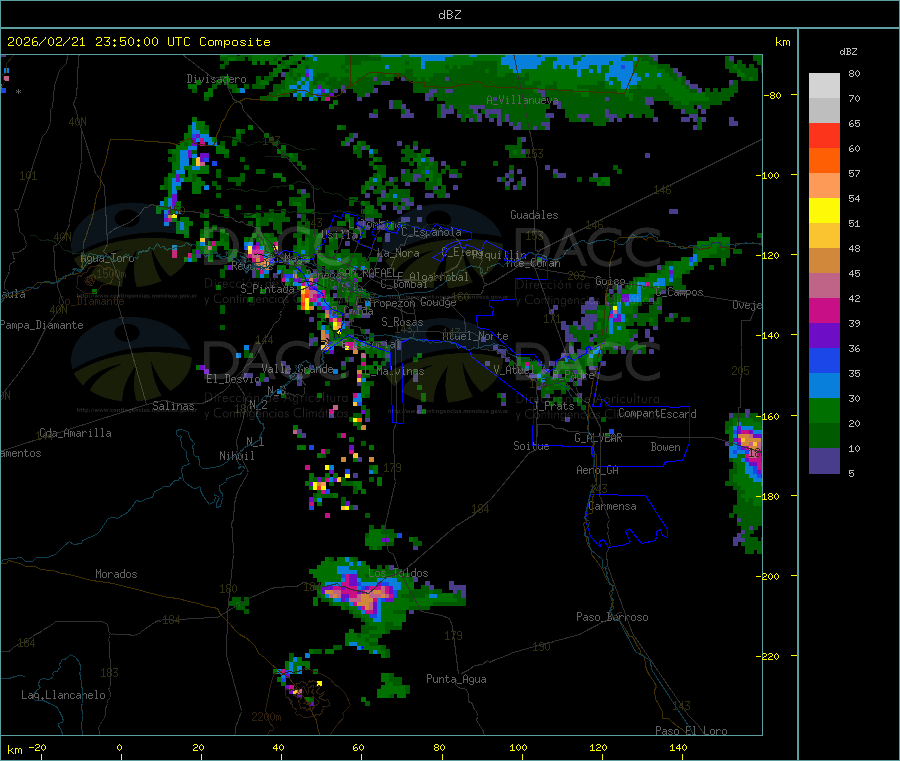
Task: Click the C_Española map label
Action: [x=431, y=232]
